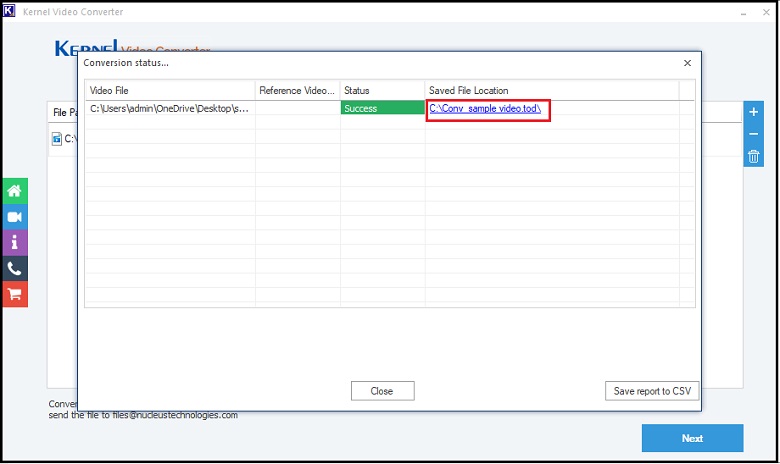Viewport: 780px width, 464px height.
Task: Open the Home sidebar icon
Action: 14,191
